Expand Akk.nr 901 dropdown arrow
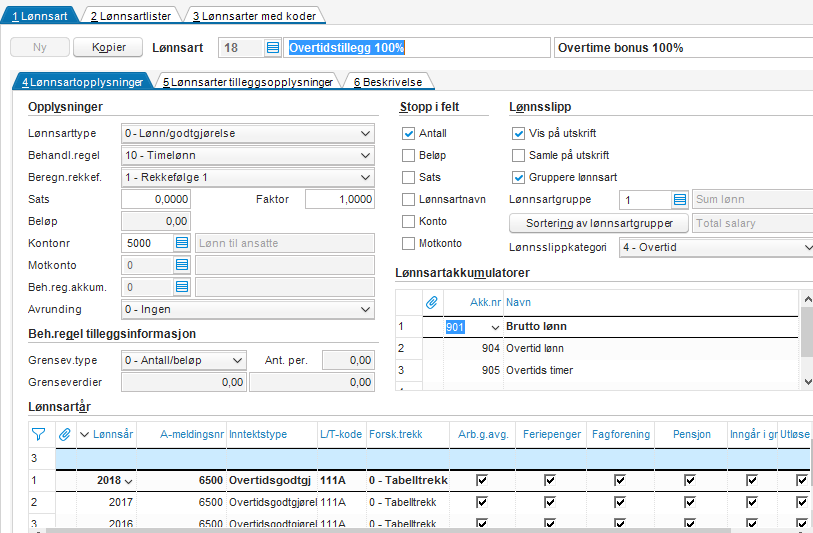The height and width of the screenshot is (533, 813). click(x=495, y=327)
